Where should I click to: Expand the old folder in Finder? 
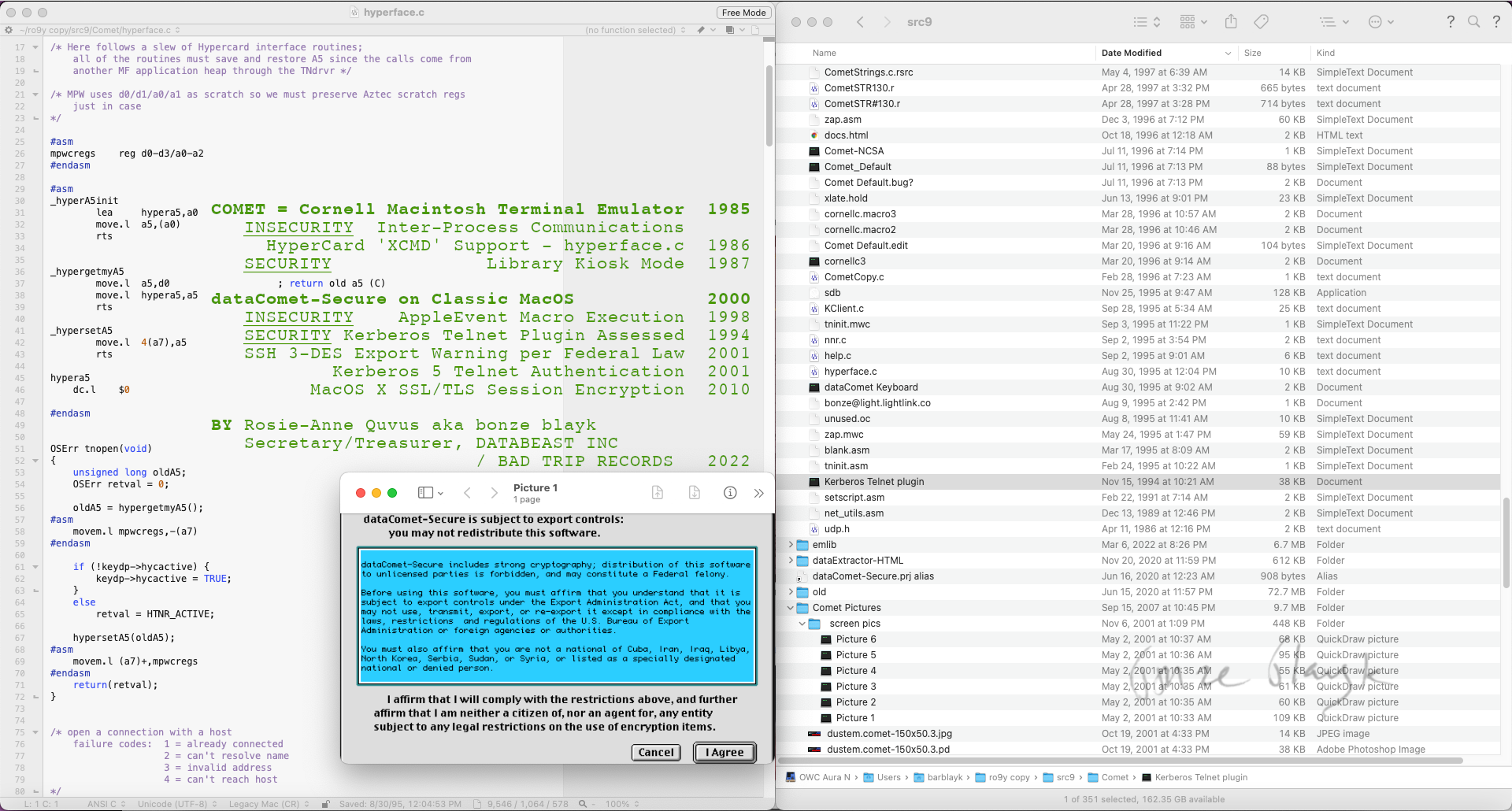[x=791, y=592]
